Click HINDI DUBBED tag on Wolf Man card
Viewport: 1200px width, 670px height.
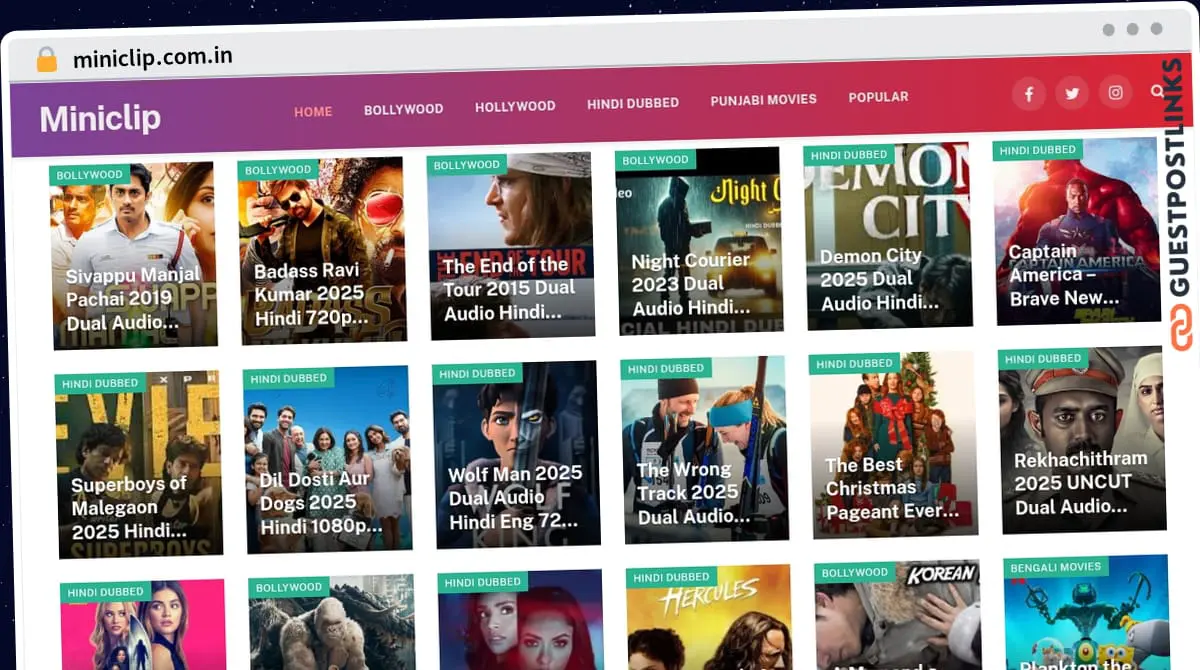(x=478, y=373)
